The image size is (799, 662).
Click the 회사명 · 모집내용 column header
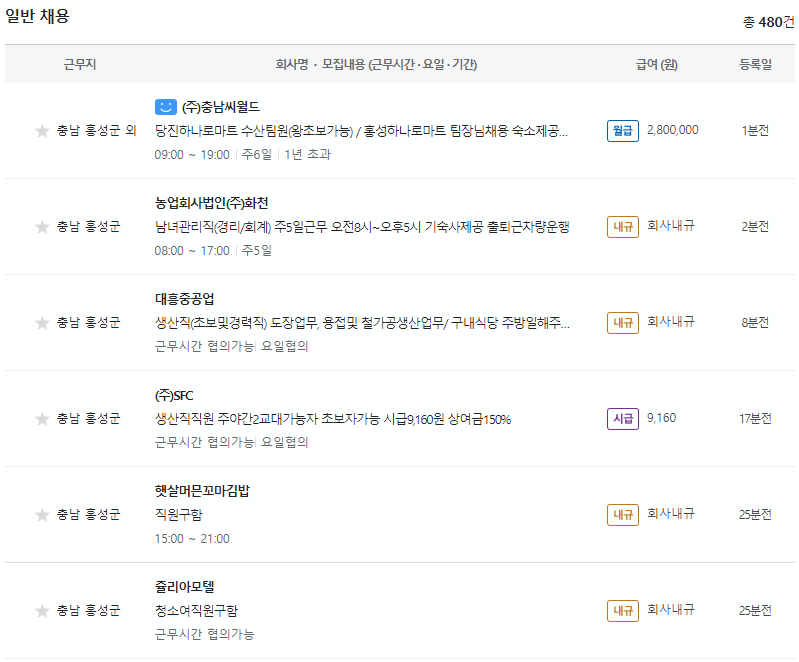coord(376,65)
